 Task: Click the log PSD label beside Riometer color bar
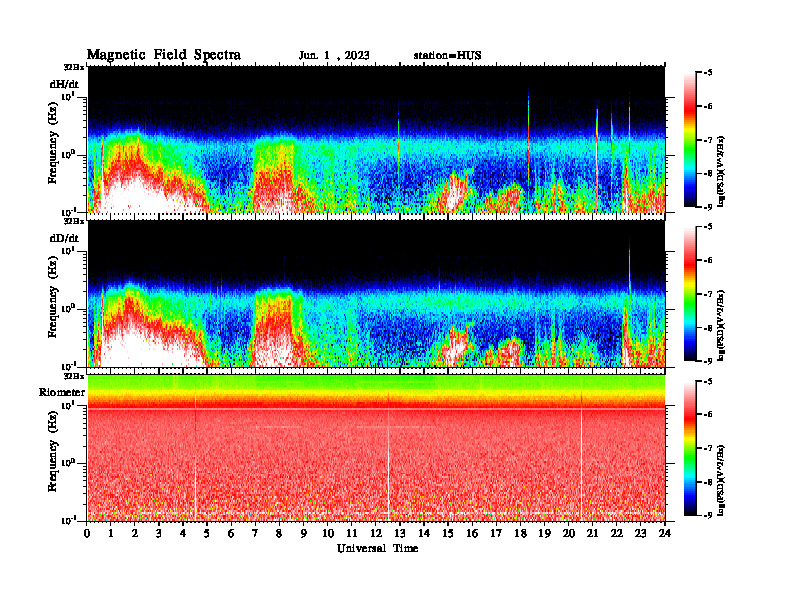click(x=722, y=480)
